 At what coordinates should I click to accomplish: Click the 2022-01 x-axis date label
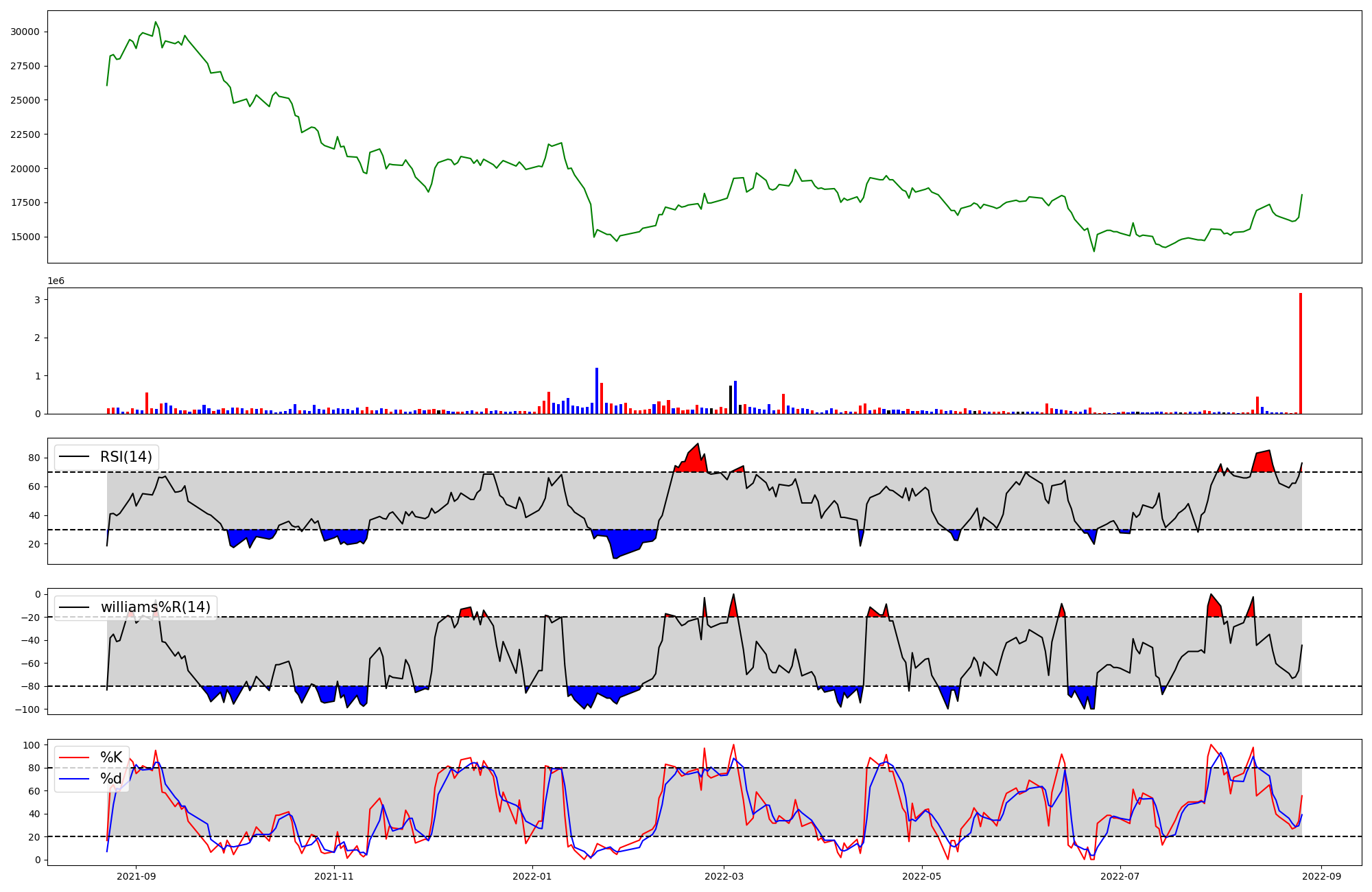(x=532, y=876)
